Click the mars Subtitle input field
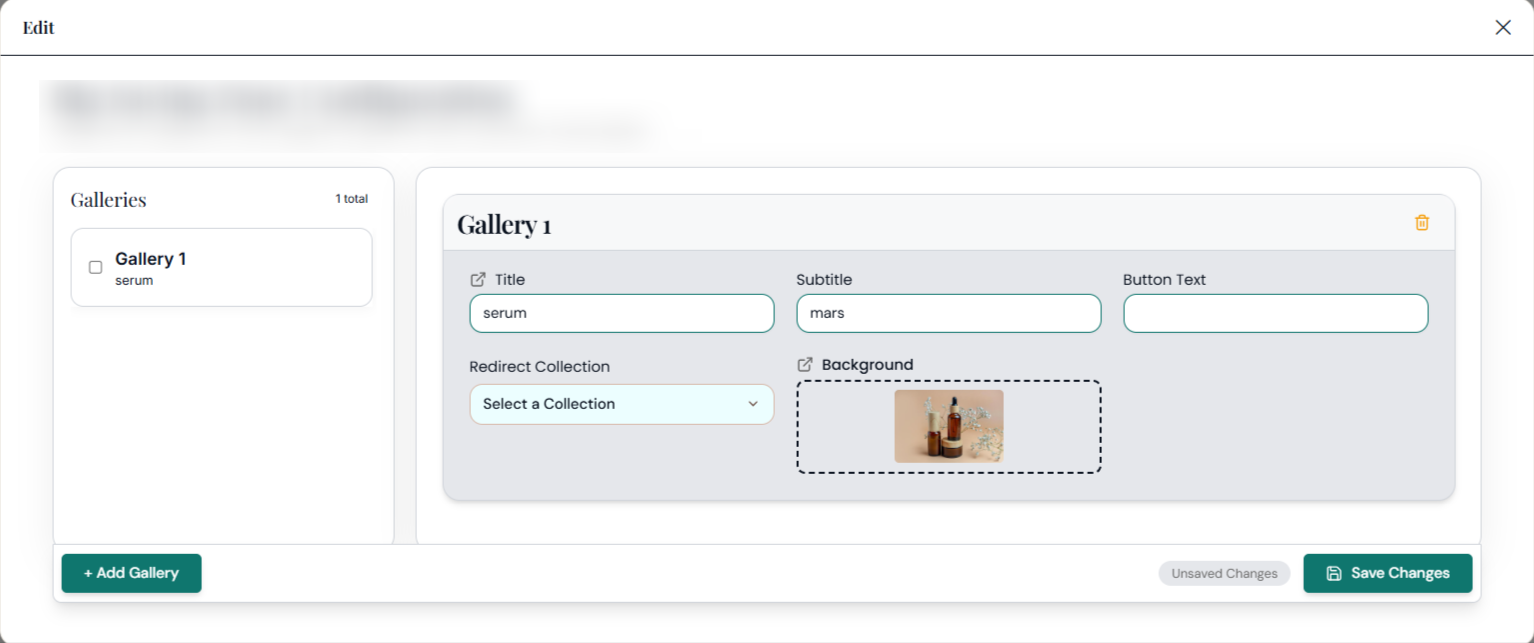 pyautogui.click(x=948, y=313)
